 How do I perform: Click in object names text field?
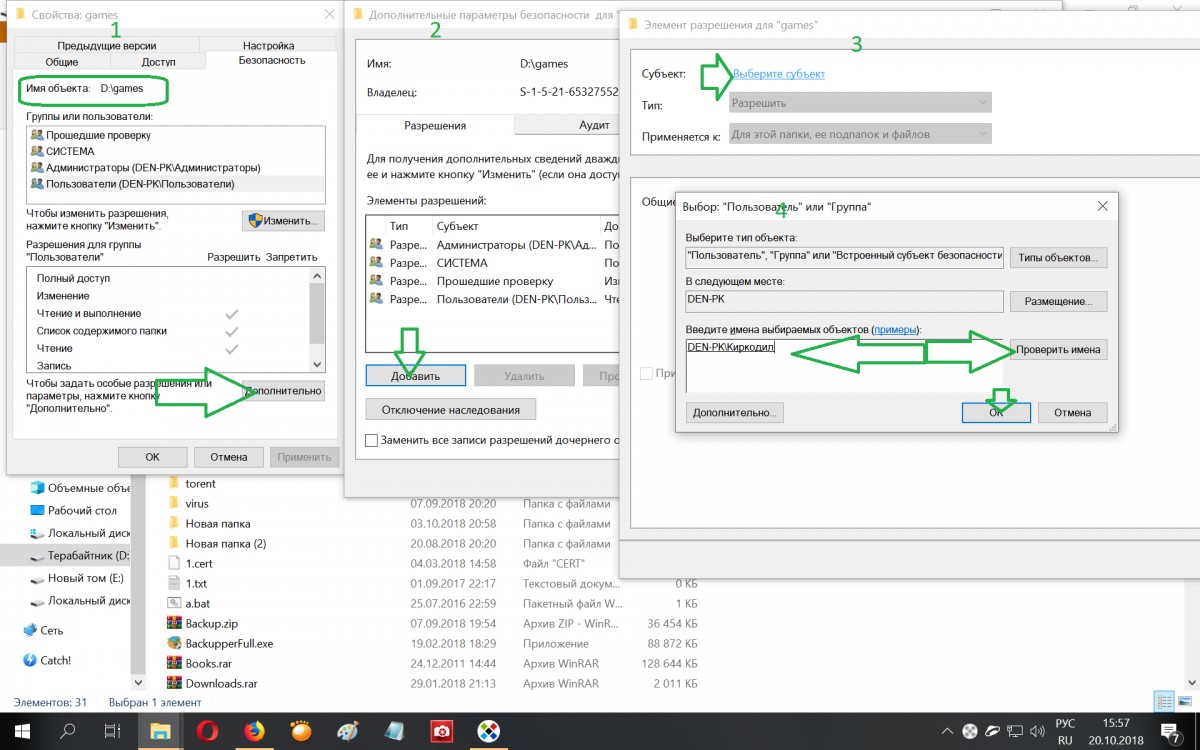(x=844, y=365)
